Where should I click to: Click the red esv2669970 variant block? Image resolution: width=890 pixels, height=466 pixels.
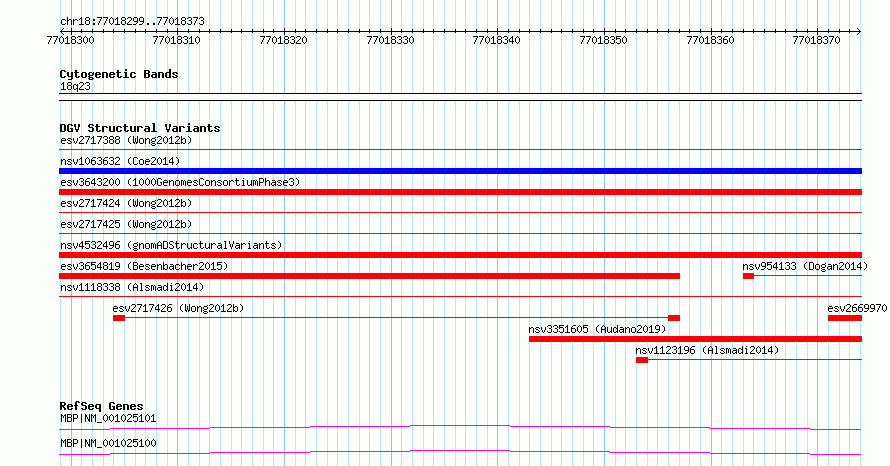click(845, 318)
